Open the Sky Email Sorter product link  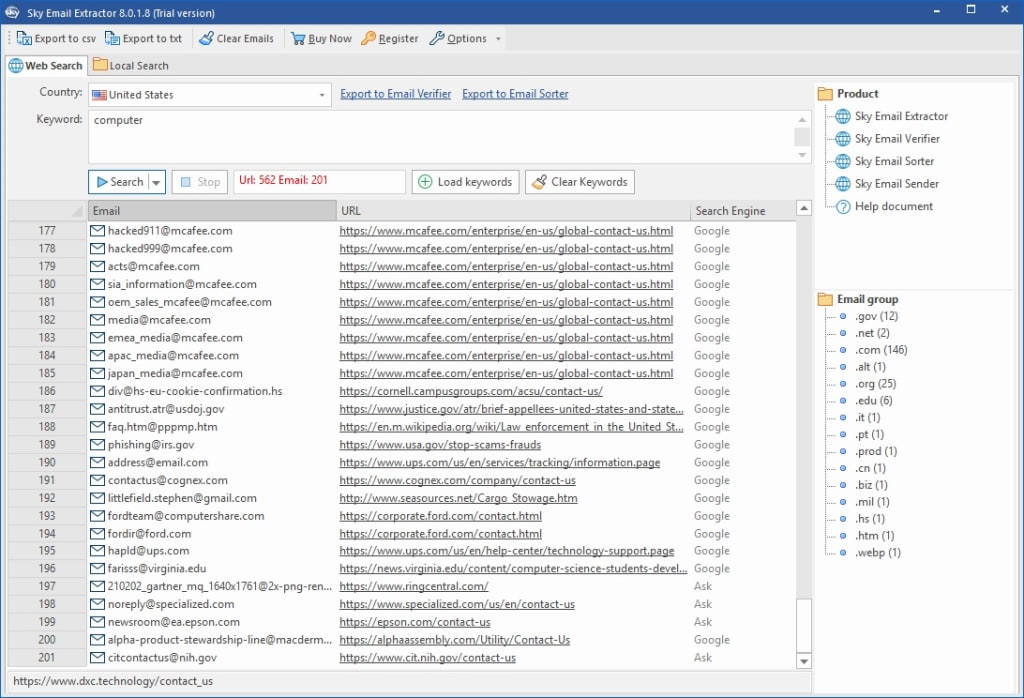tap(894, 161)
